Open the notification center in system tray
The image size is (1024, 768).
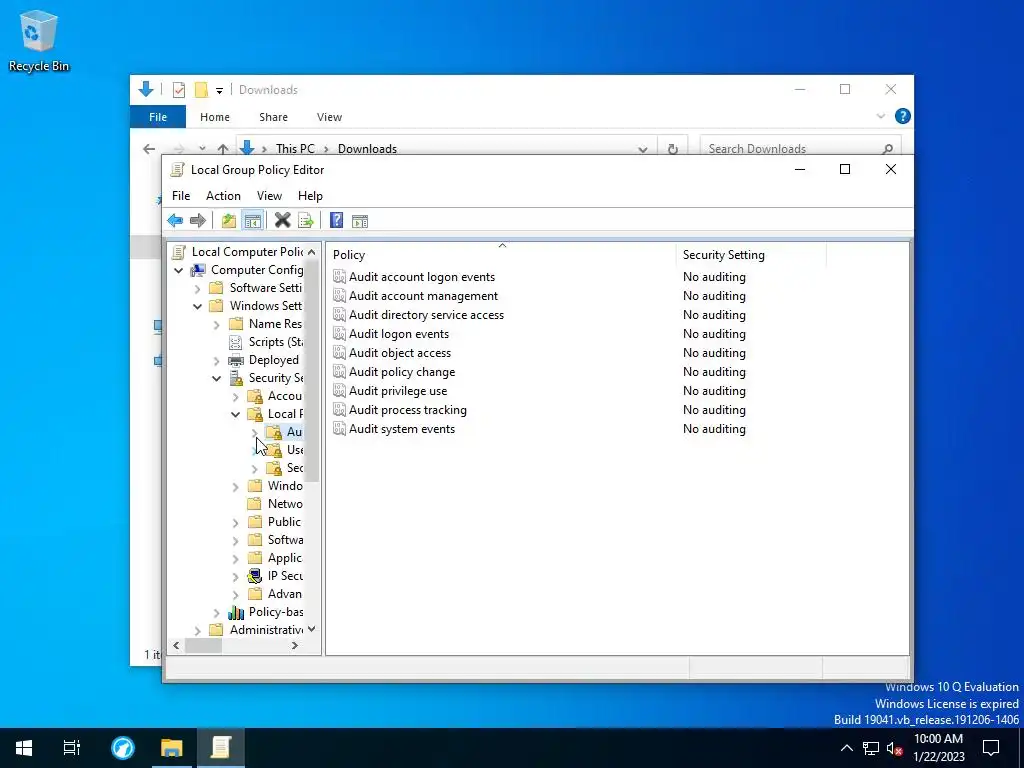pyautogui.click(x=991, y=748)
